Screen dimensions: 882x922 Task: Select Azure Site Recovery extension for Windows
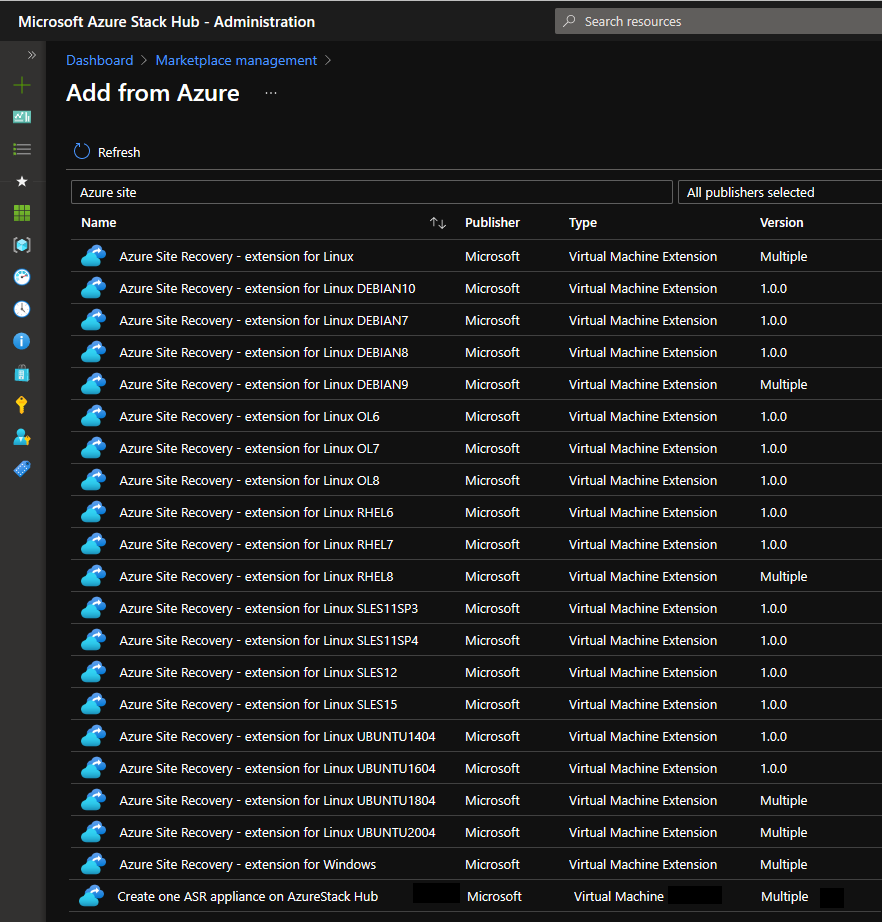coord(247,864)
